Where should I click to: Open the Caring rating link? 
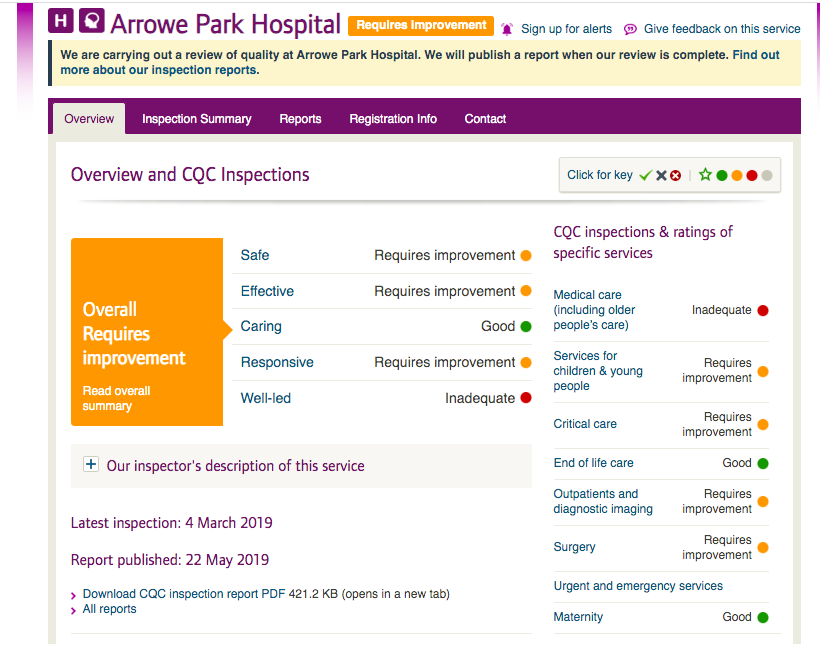[261, 326]
